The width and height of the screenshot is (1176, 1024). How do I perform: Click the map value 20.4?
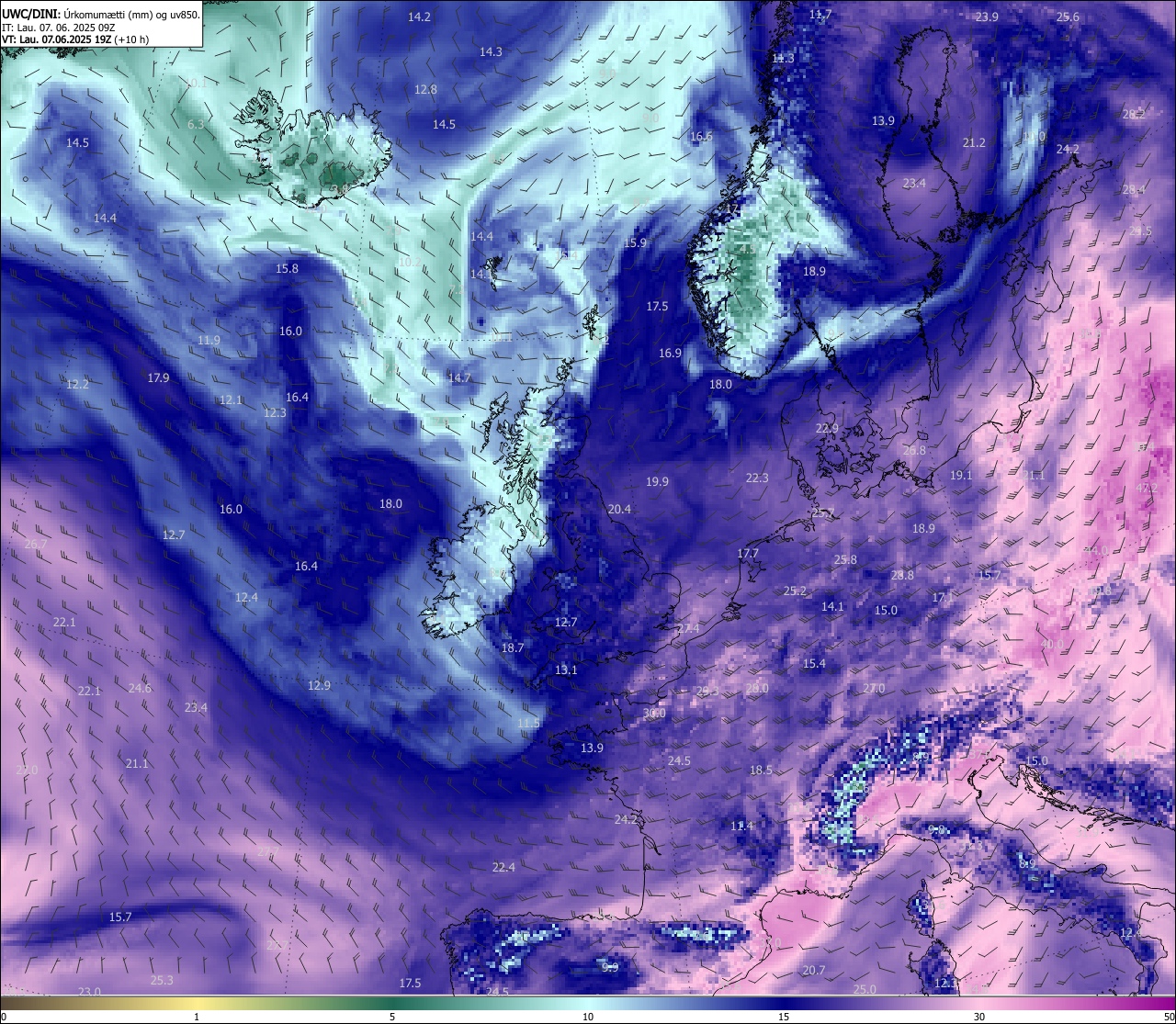click(619, 510)
